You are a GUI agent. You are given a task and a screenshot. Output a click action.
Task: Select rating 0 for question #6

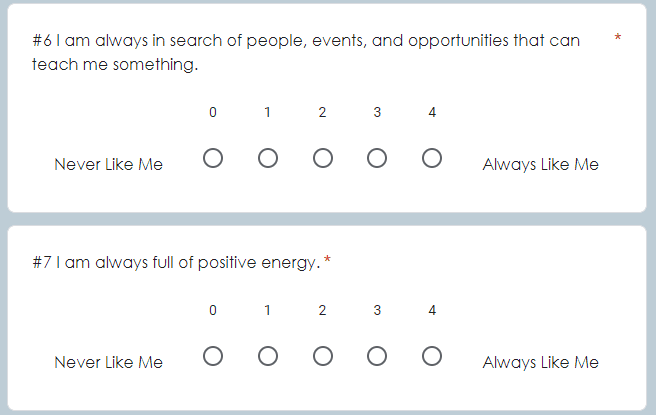coord(213,158)
